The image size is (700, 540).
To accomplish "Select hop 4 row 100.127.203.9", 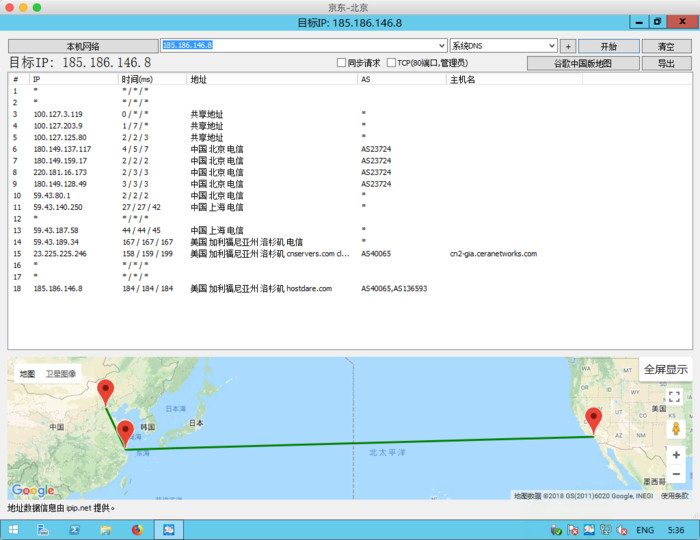I will tap(350, 126).
